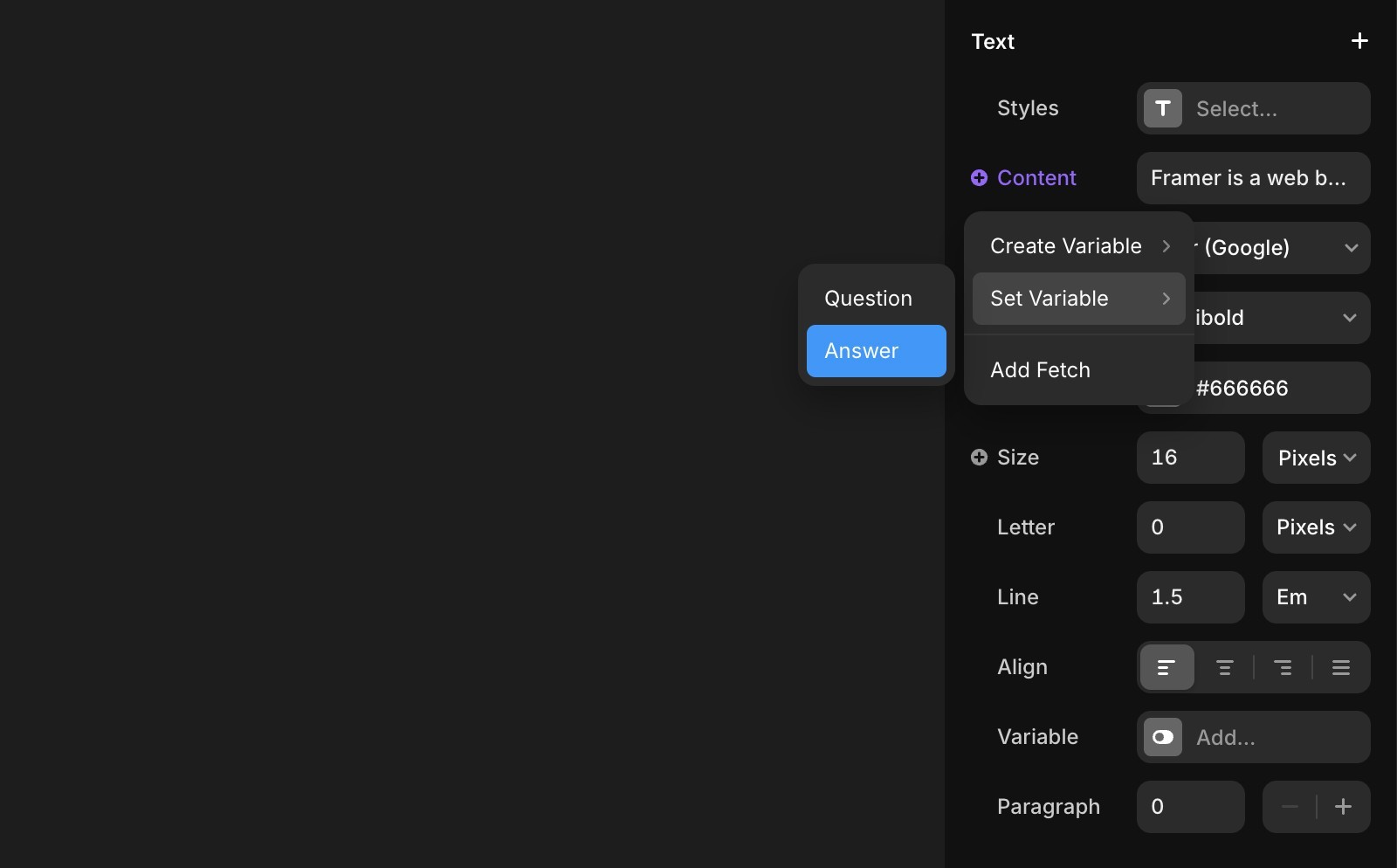The width and height of the screenshot is (1397, 868).
Task: Select right text alignment
Action: (x=1283, y=667)
